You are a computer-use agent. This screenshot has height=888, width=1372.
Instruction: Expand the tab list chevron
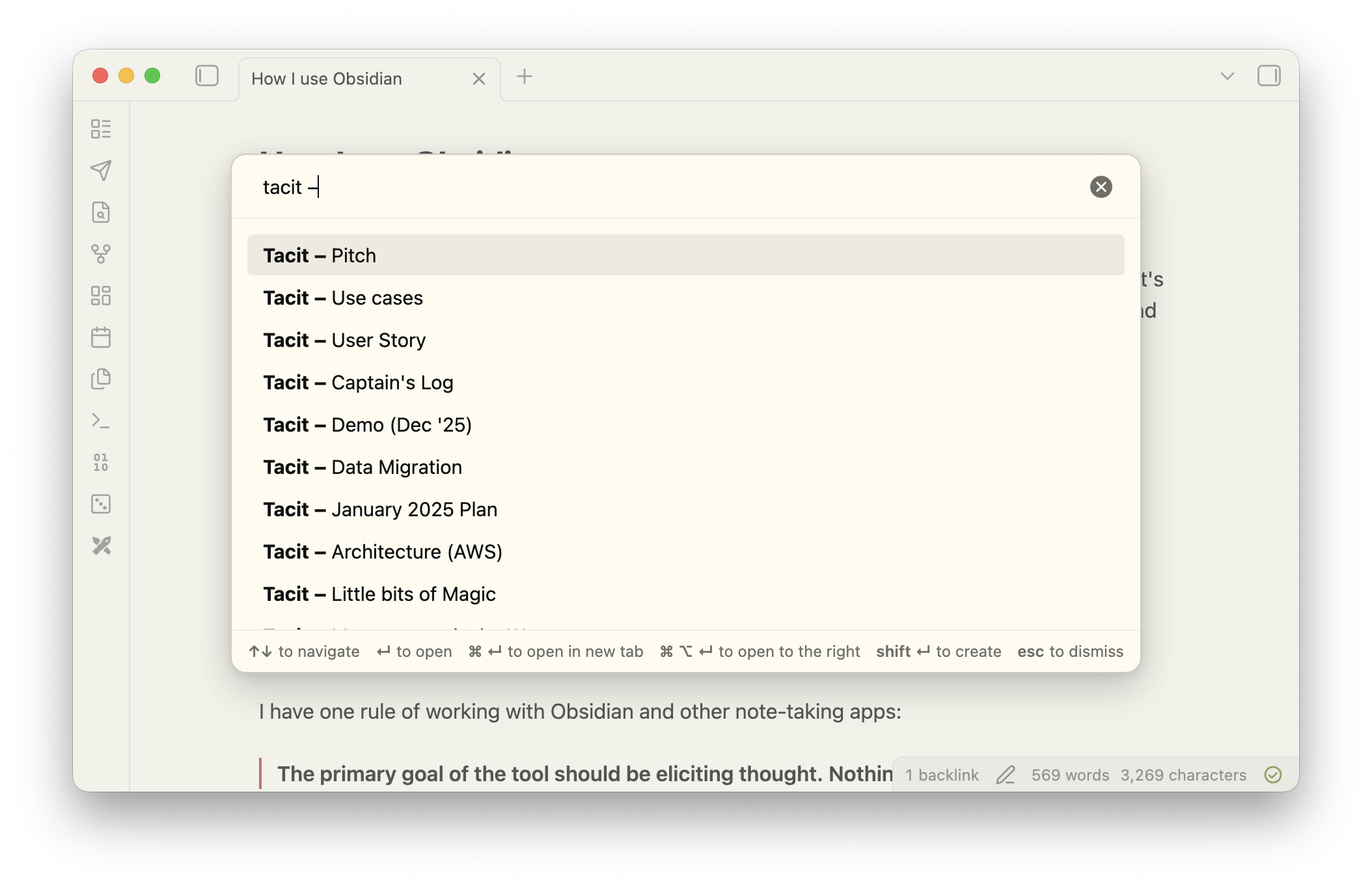1227,76
